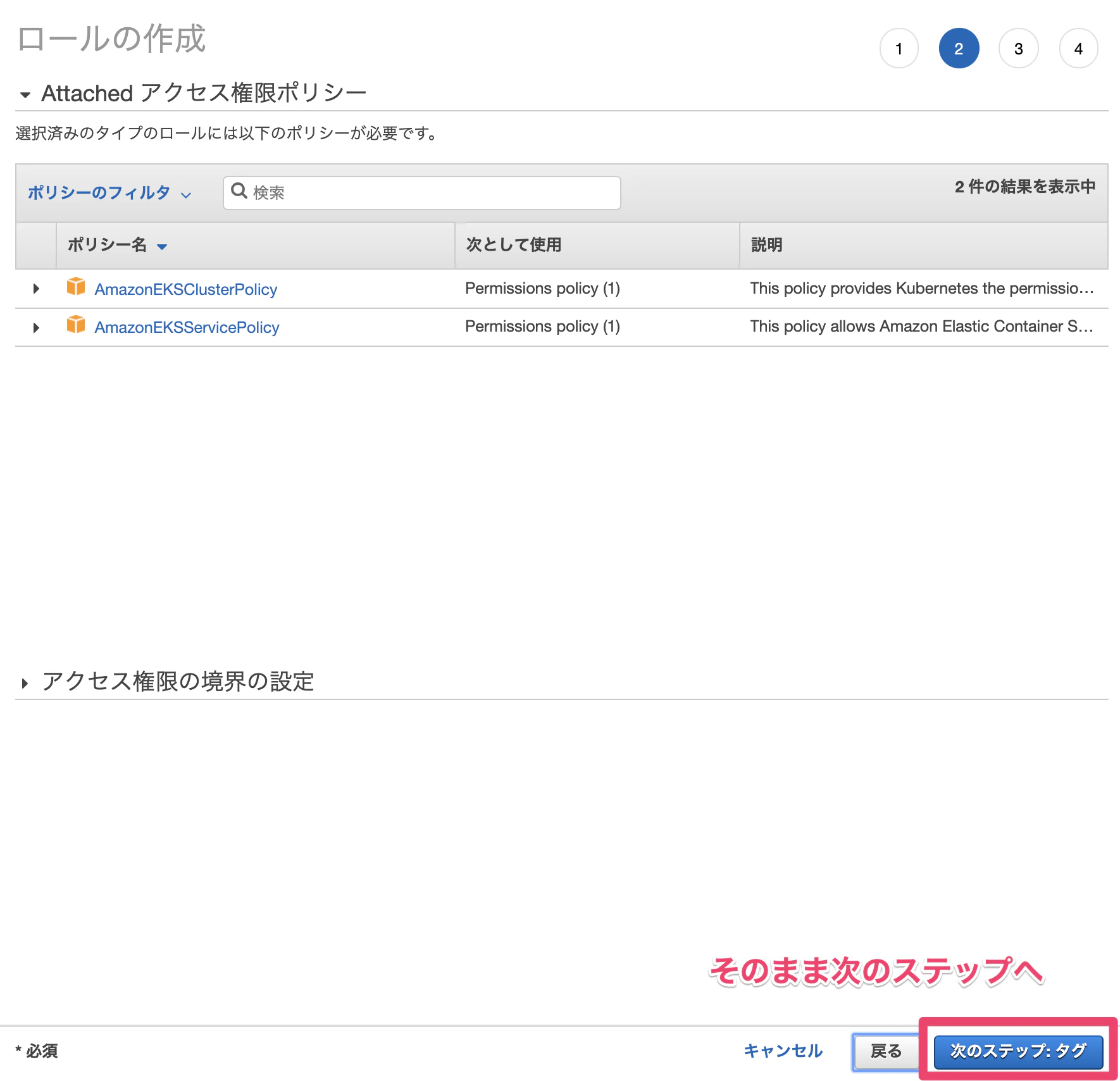Expand the AmazonEKSClusterPolicy row details
1120x1081 pixels.
click(x=36, y=289)
